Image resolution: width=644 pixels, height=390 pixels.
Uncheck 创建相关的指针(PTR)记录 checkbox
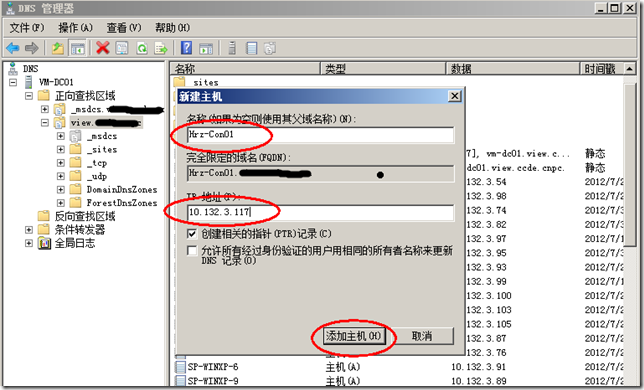coord(192,234)
